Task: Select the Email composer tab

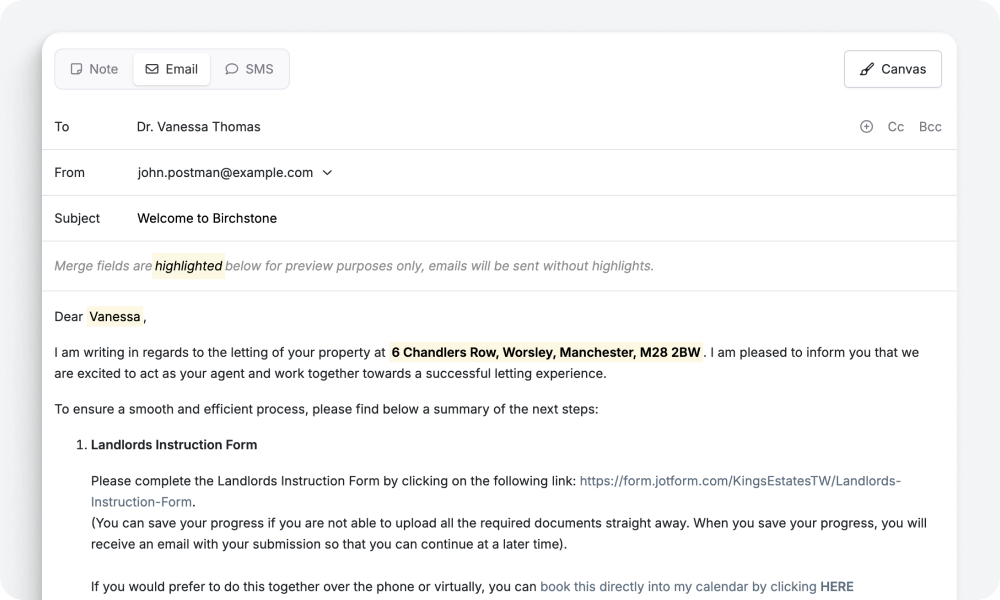Action: [171, 69]
